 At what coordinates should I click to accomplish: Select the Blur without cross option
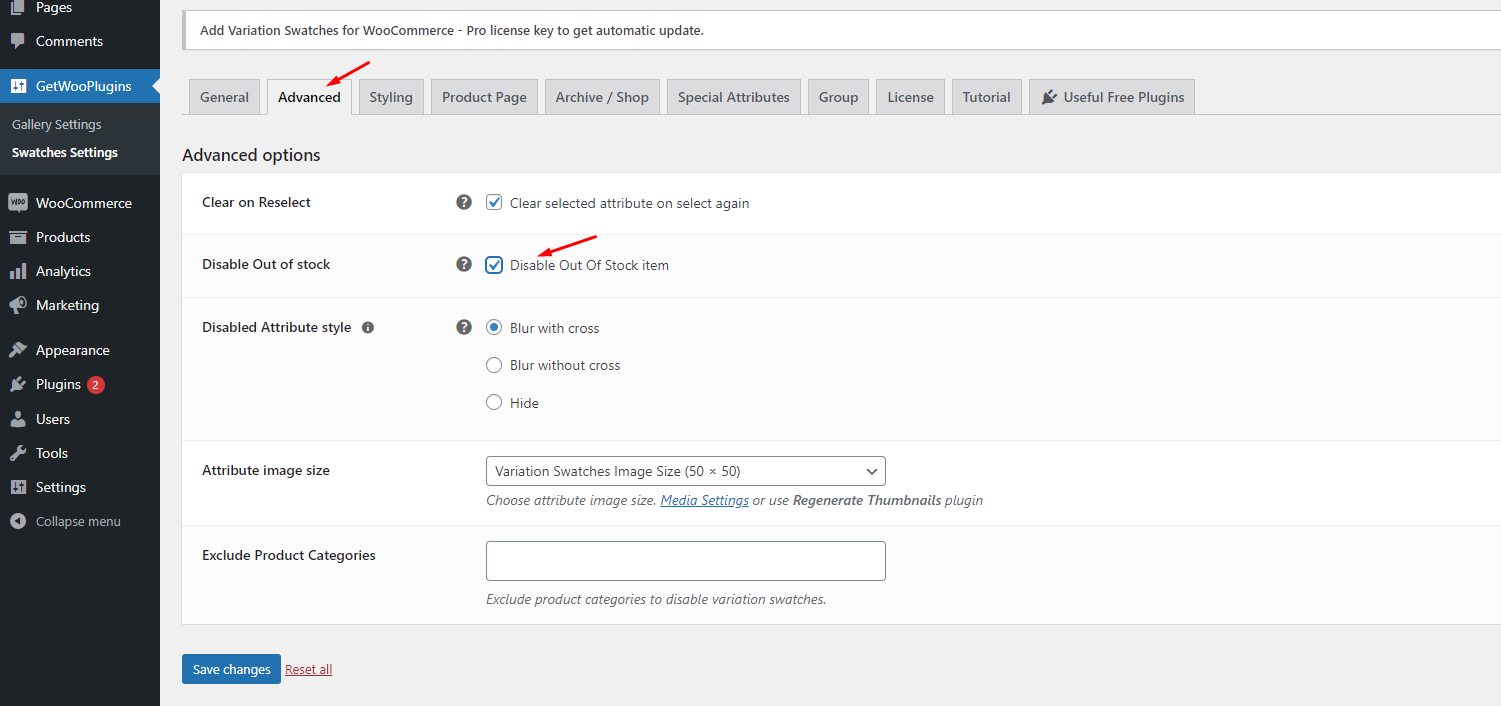pos(494,365)
